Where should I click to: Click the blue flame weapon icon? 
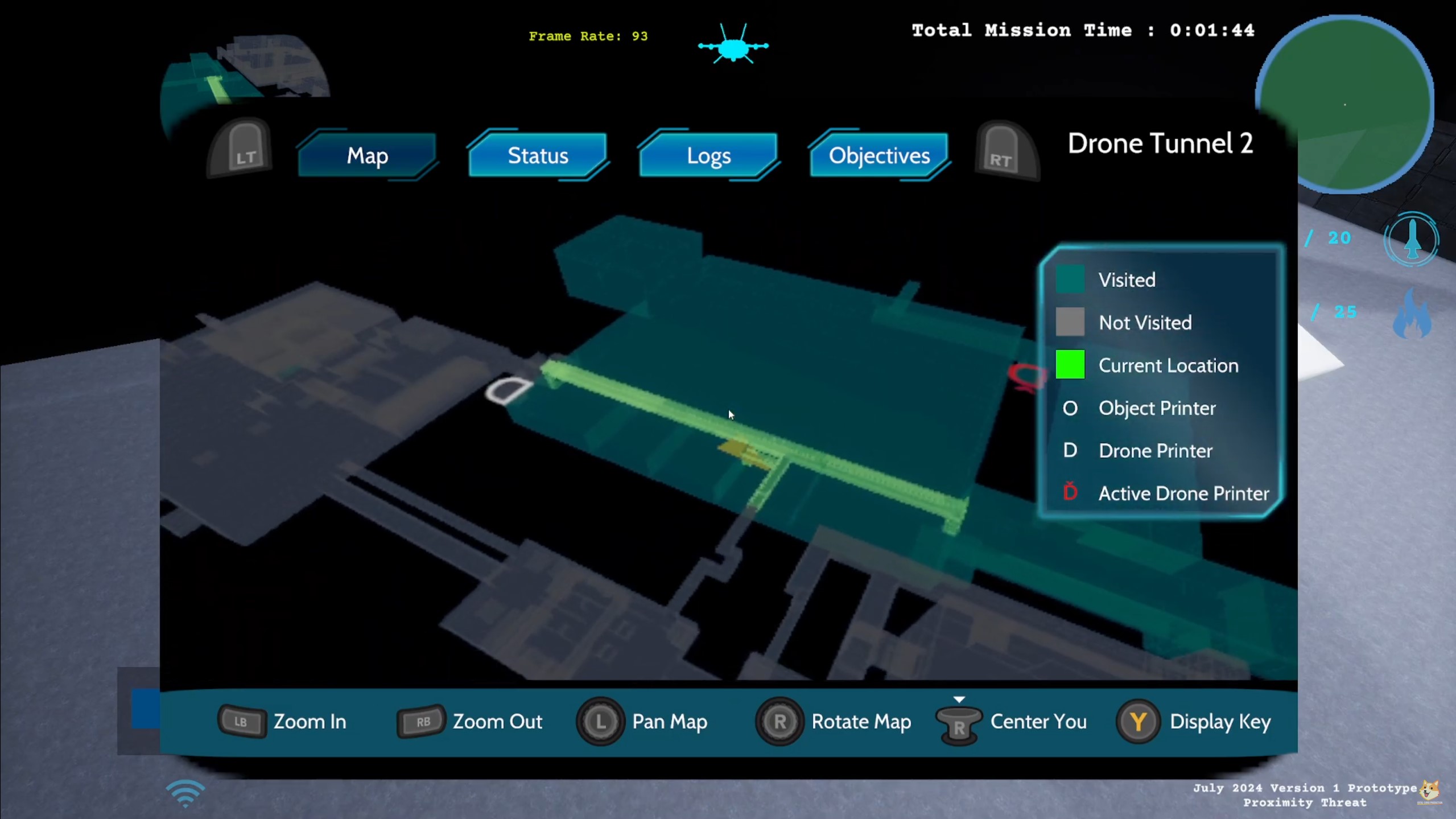[1412, 313]
